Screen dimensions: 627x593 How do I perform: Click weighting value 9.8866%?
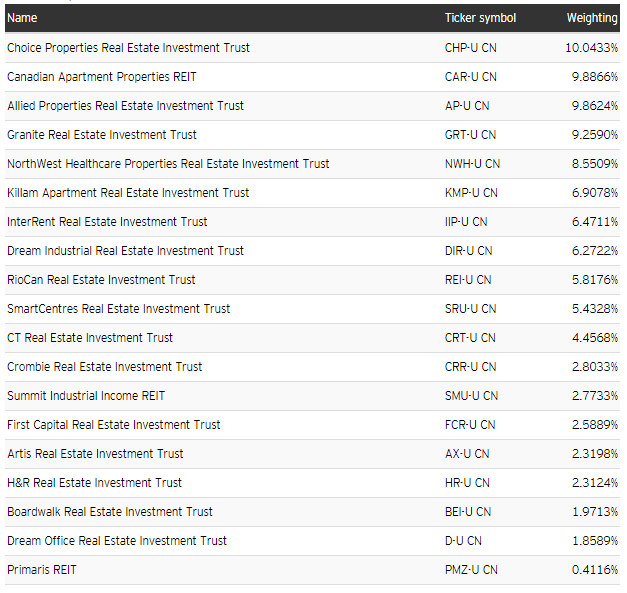click(x=595, y=77)
